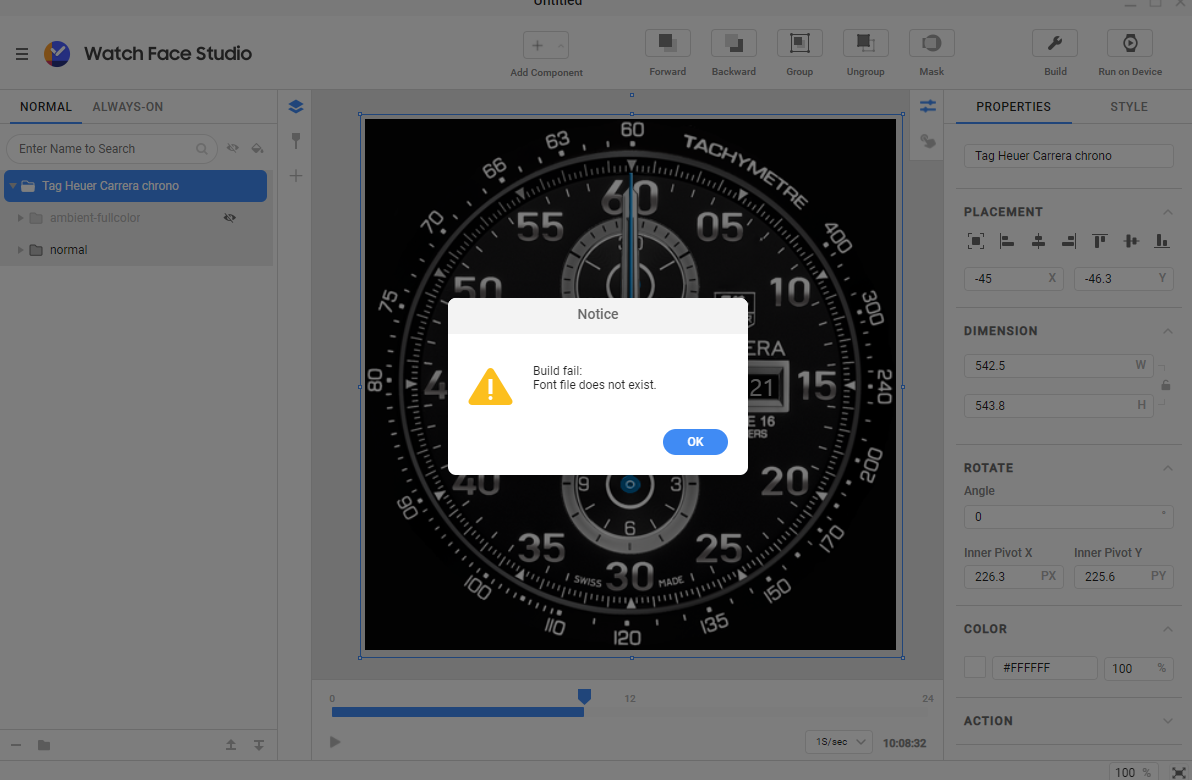The width and height of the screenshot is (1192, 780).
Task: Collapse the COLOR section
Action: coord(1168,629)
